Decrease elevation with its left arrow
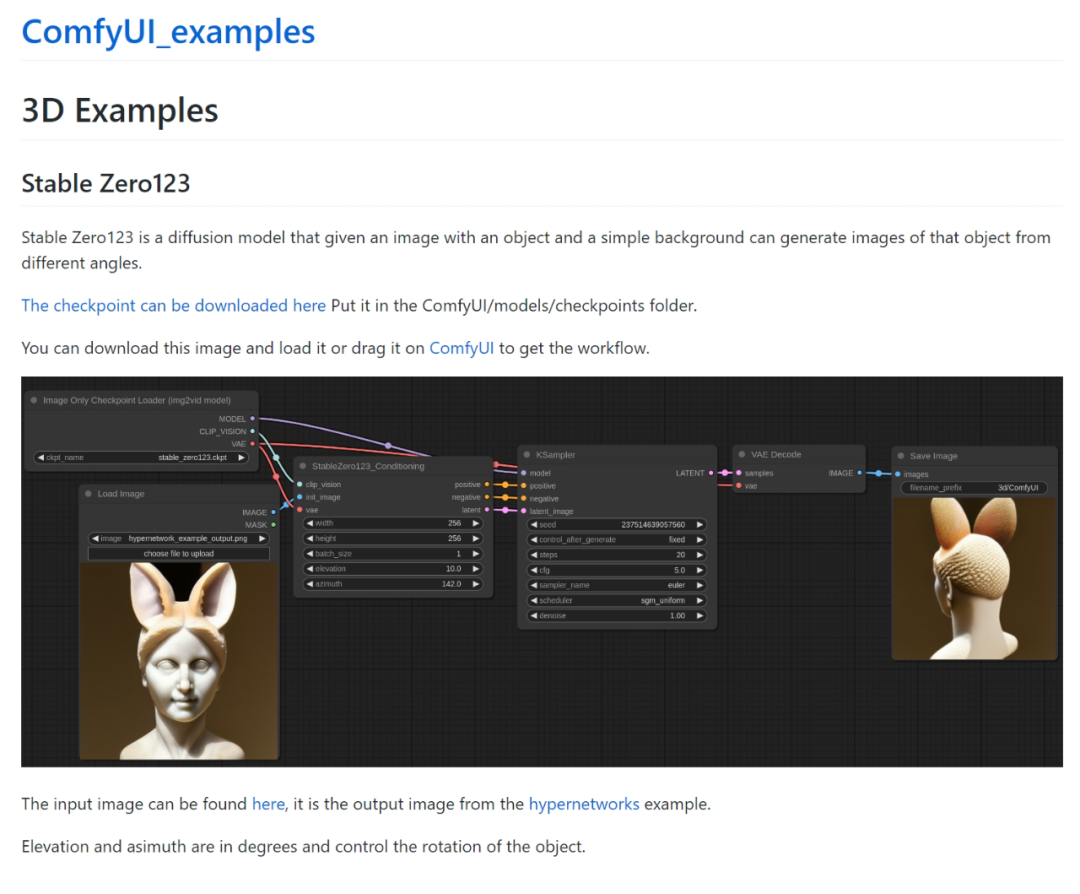Screen dimensions: 1080x894 point(310,569)
